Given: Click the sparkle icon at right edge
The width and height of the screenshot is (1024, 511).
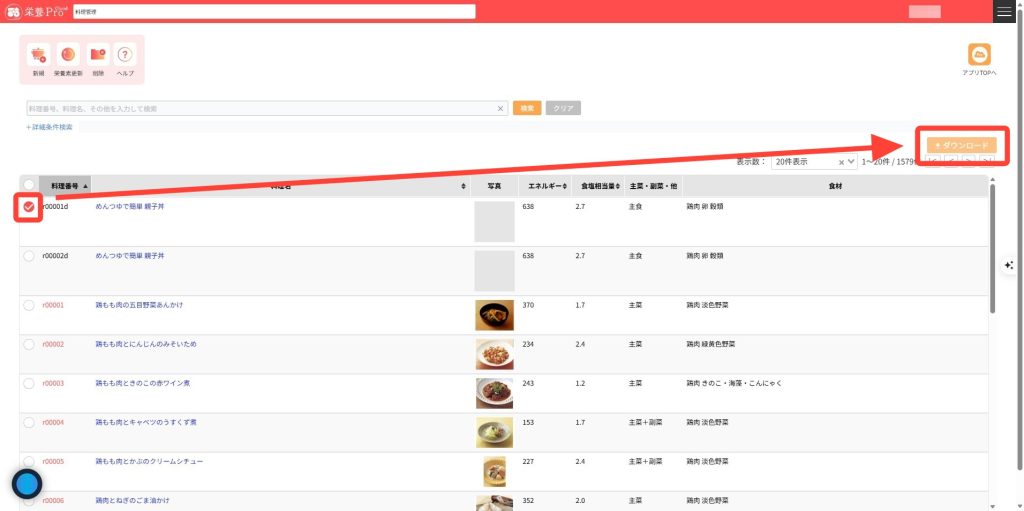Looking at the screenshot, I should pos(1009,265).
